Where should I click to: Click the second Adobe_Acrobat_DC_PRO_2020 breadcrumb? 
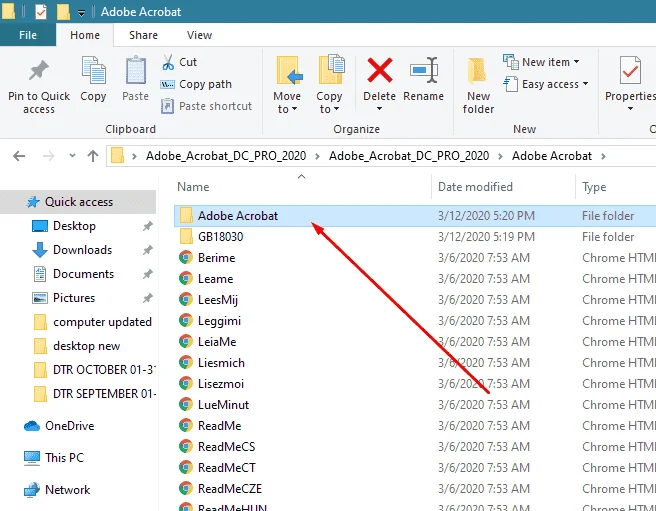(x=409, y=156)
